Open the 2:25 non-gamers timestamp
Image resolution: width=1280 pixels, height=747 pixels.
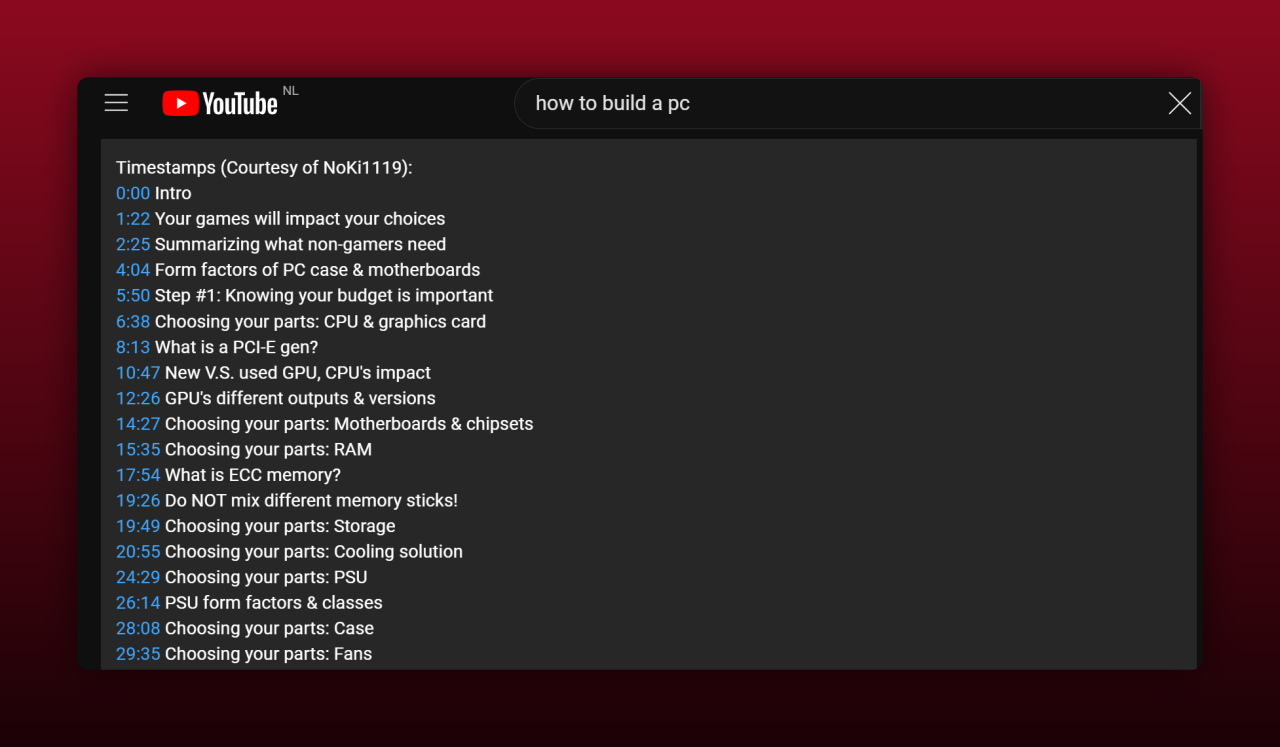pyautogui.click(x=133, y=244)
